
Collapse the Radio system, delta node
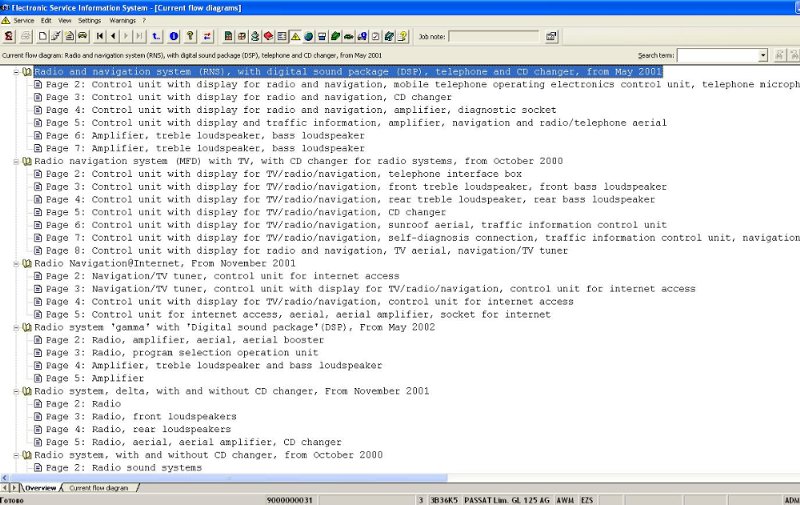pyautogui.click(x=16, y=391)
